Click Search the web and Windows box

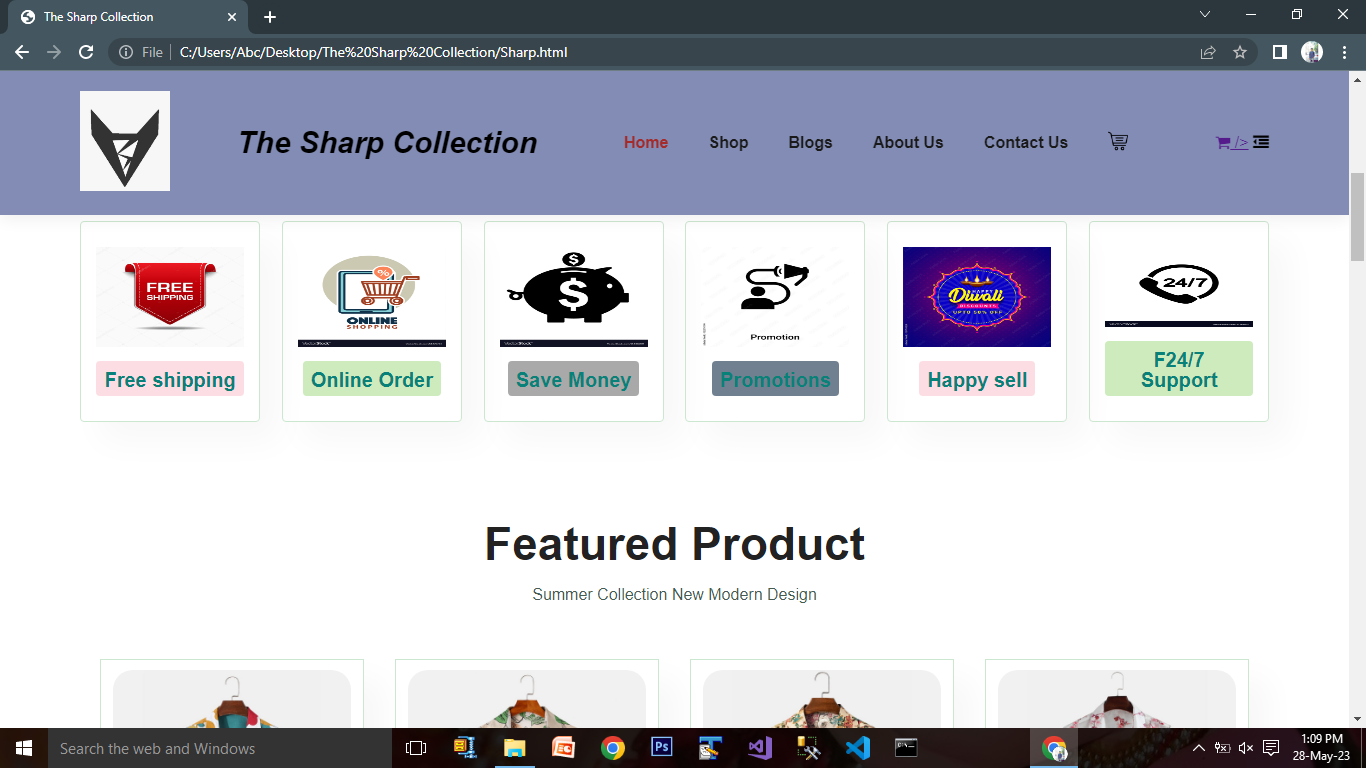(x=220, y=748)
